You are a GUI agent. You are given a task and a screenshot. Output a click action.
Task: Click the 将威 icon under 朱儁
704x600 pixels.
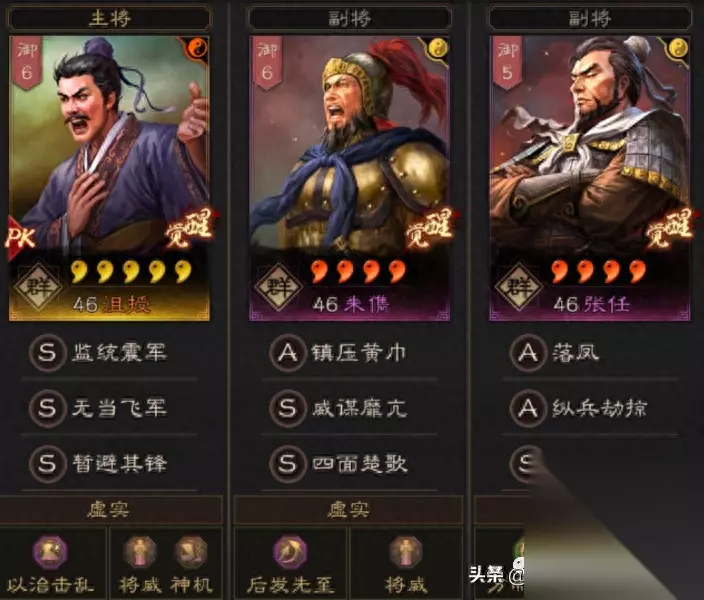coord(405,552)
